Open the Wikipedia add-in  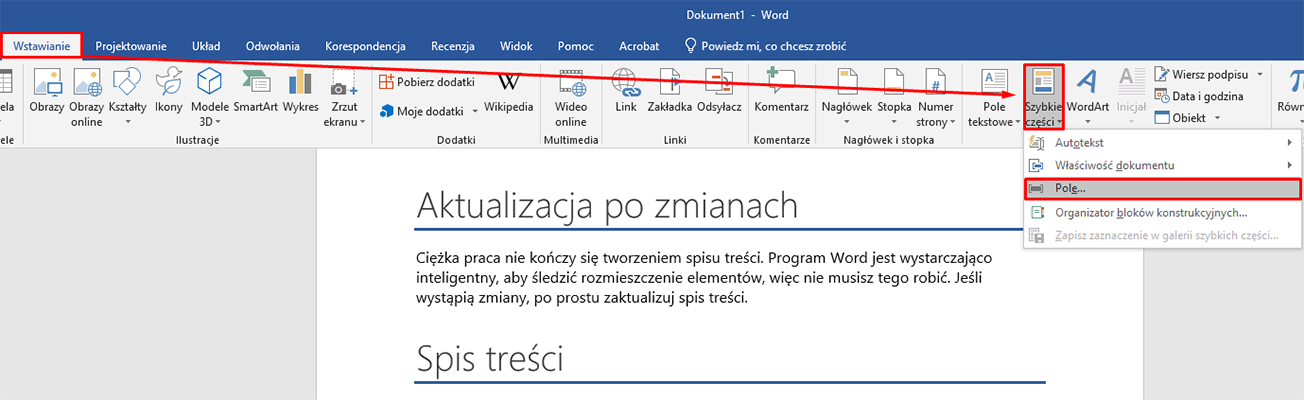click(x=509, y=92)
